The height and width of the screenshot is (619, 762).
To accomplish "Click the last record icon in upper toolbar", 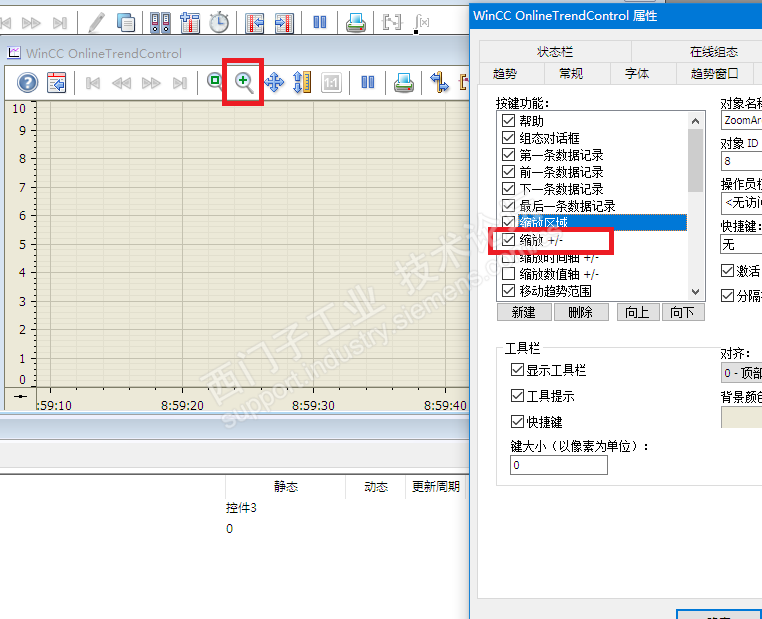I will 60,23.
